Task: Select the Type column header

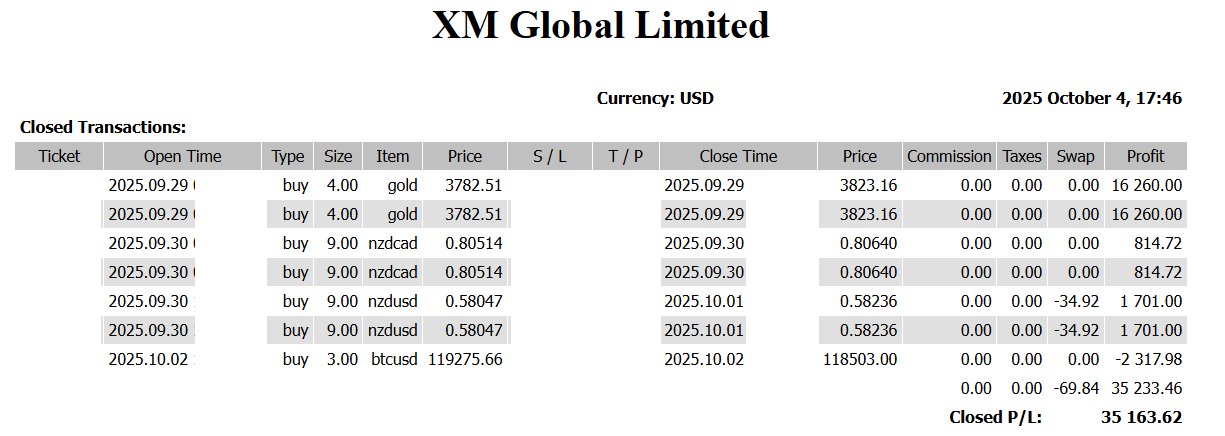Action: (288, 156)
